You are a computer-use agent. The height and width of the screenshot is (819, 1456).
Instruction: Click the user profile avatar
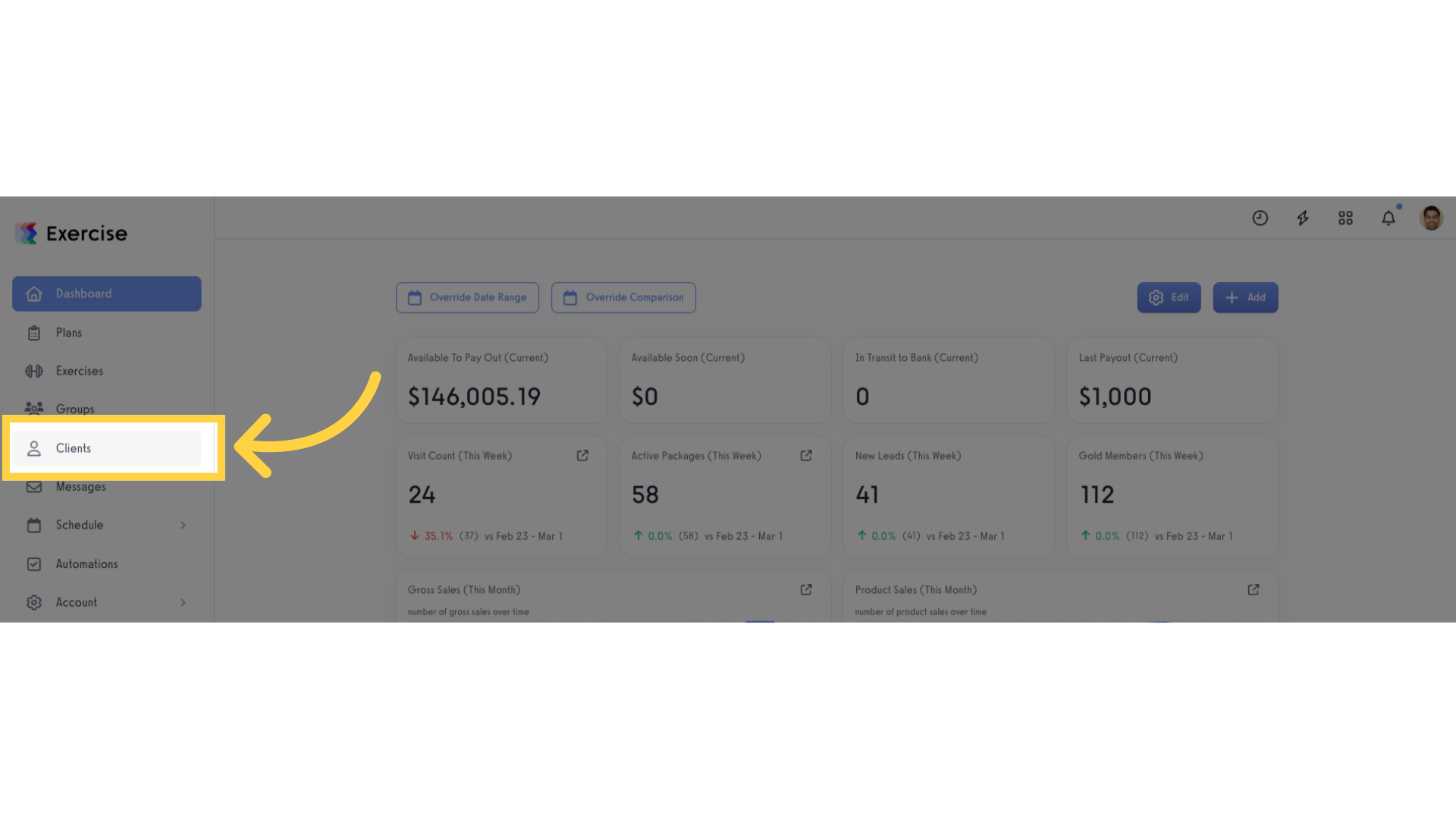[1431, 218]
